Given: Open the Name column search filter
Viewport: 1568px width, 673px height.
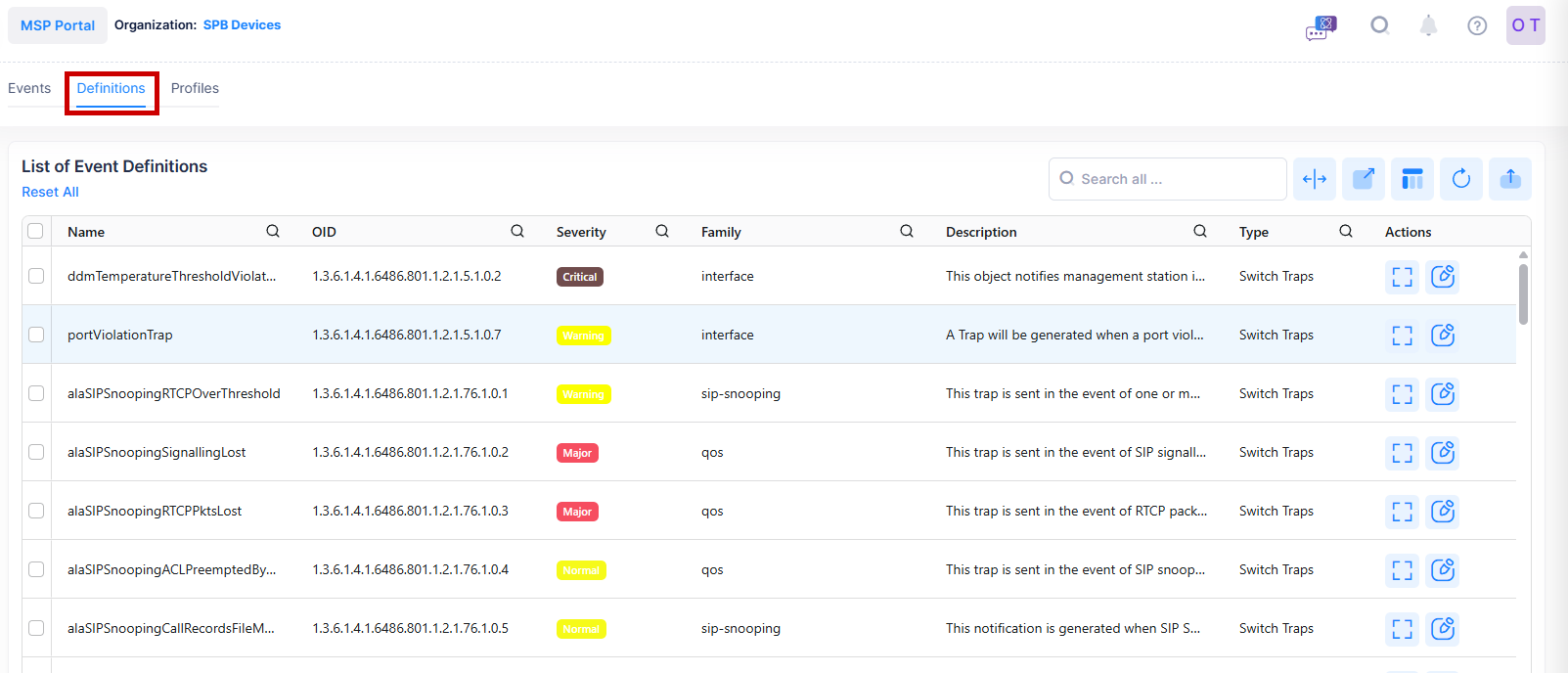Looking at the screenshot, I should click(x=273, y=231).
